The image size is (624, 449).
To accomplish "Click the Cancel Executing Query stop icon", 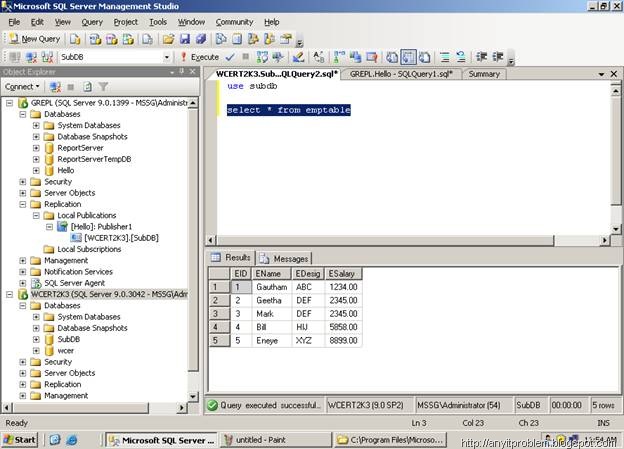I will pos(246,57).
